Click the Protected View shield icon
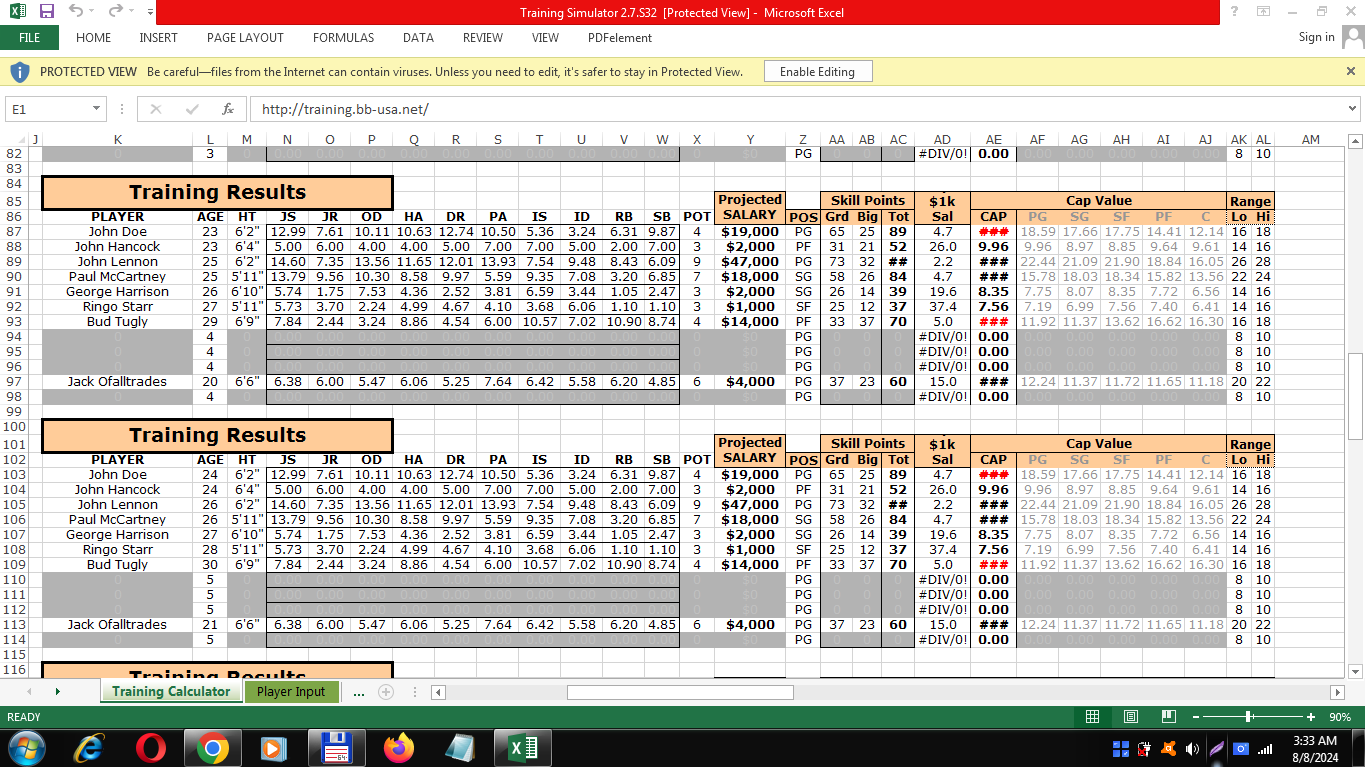The width and height of the screenshot is (1365, 767). tap(19, 72)
